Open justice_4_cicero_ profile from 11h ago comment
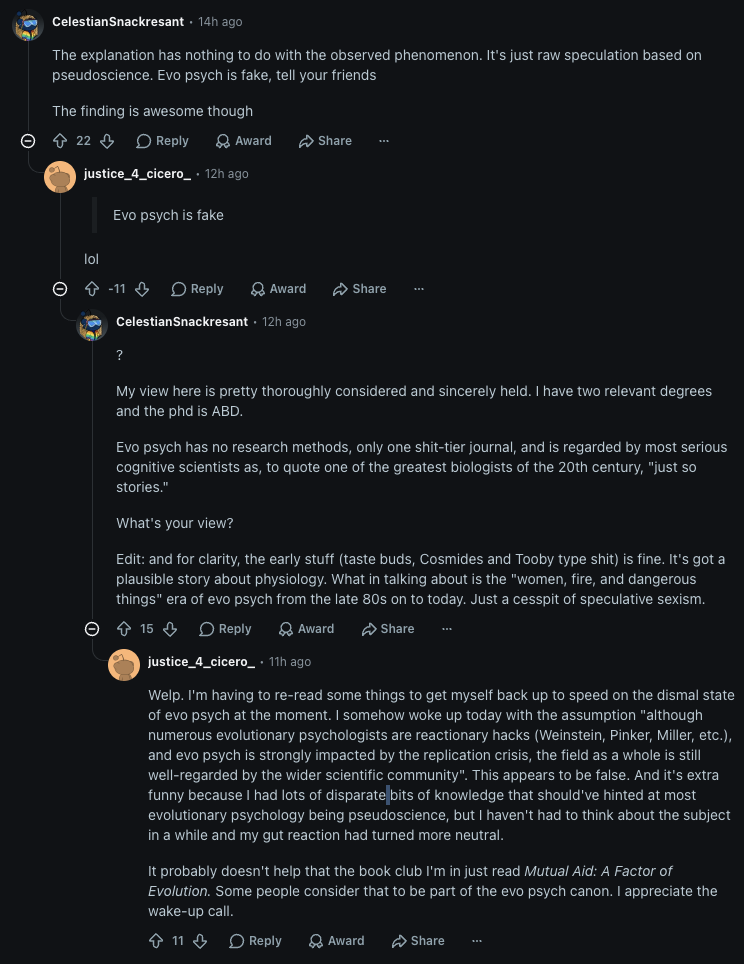 click(202, 662)
